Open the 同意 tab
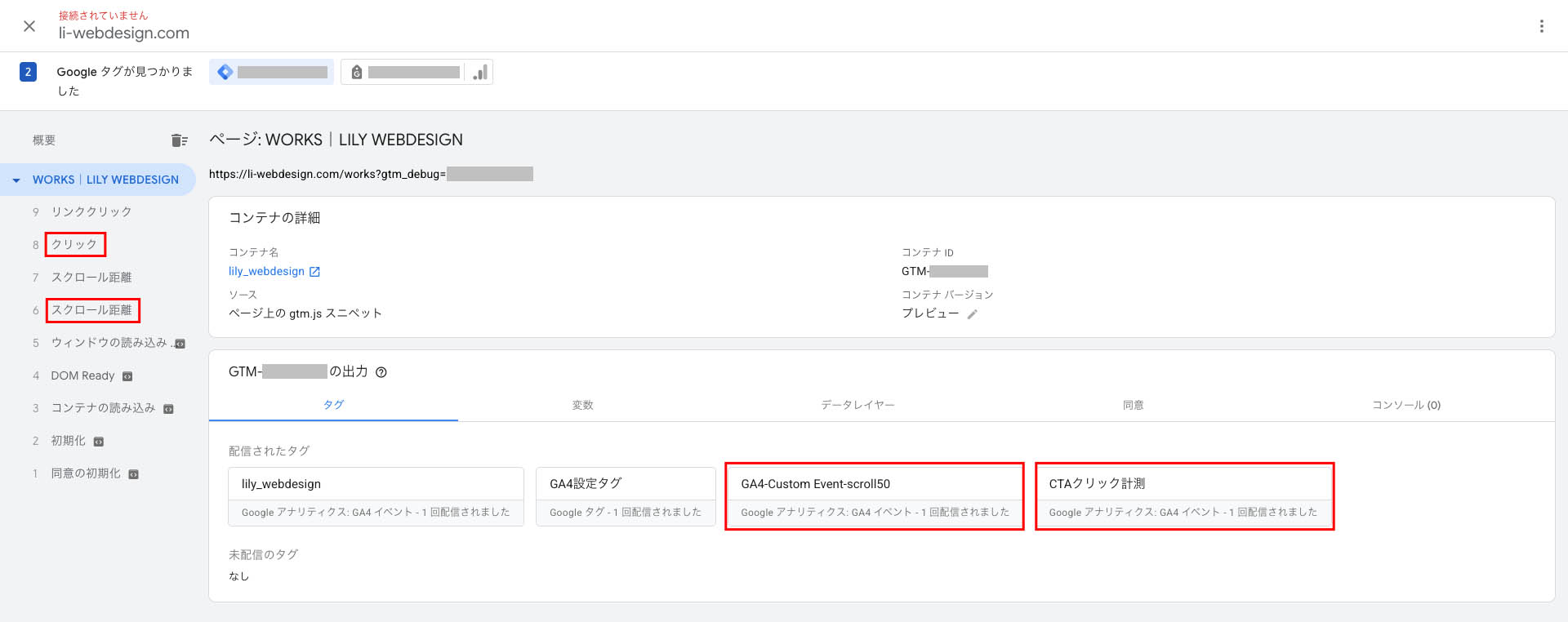This screenshot has height=622, width=1568. pyautogui.click(x=1133, y=405)
